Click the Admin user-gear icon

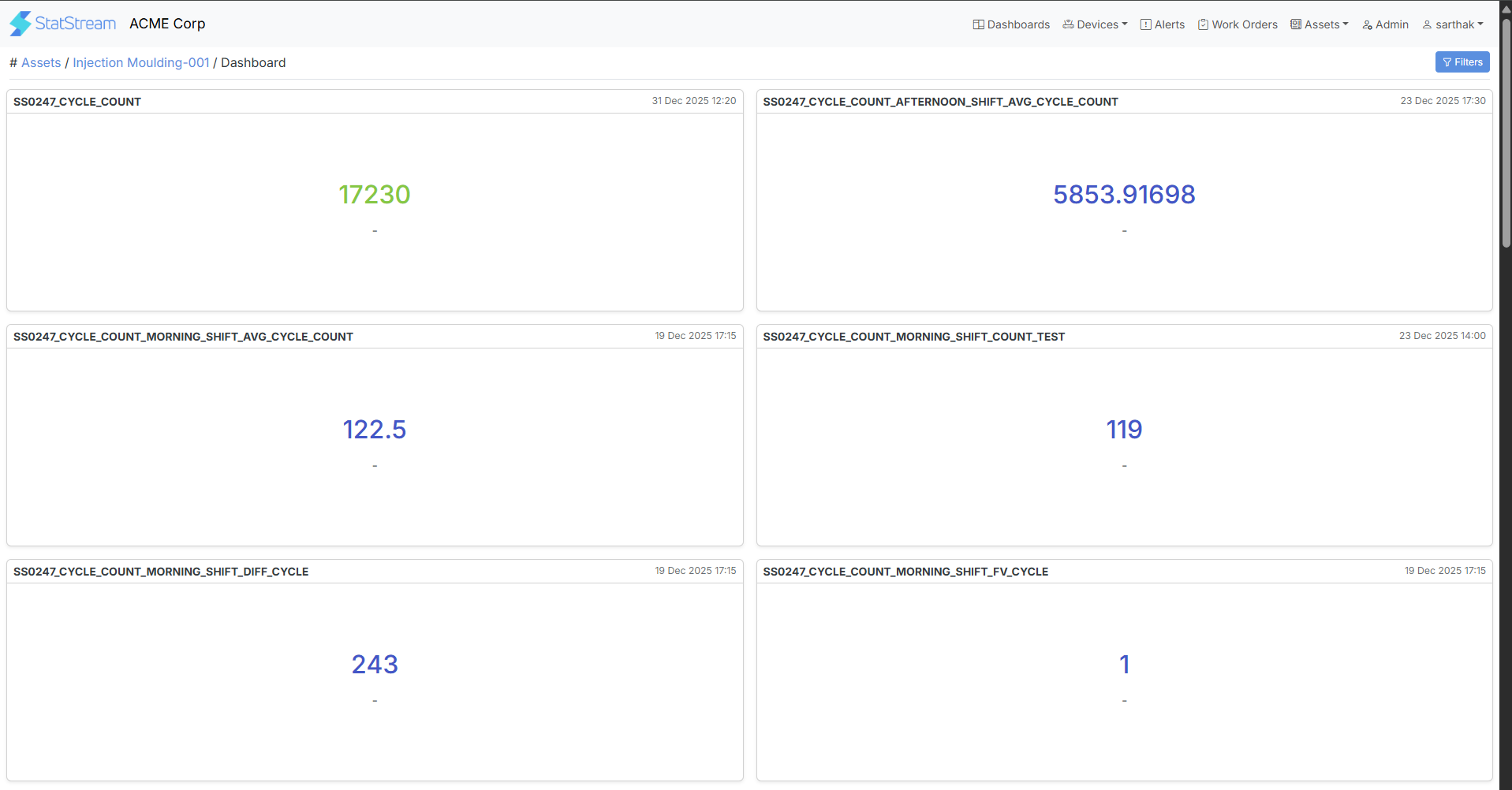pyautogui.click(x=1368, y=25)
